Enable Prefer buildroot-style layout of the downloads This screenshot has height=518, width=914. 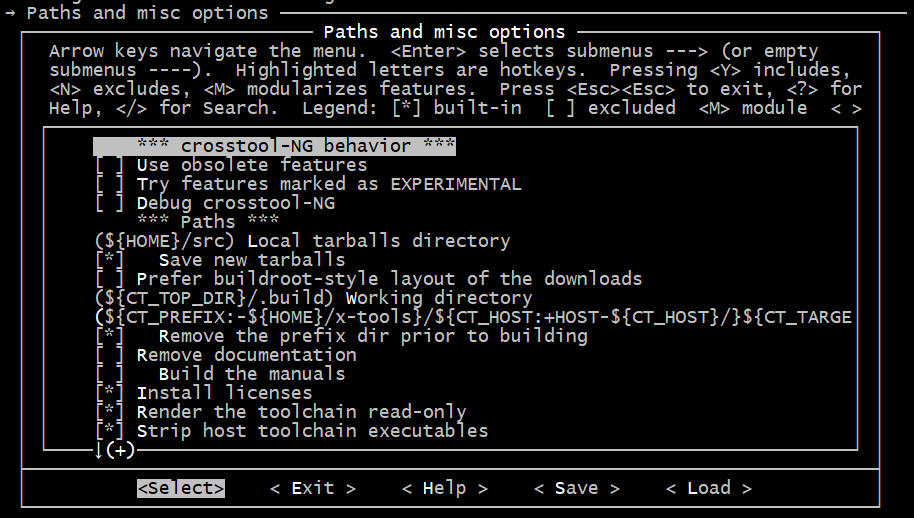(x=110, y=279)
